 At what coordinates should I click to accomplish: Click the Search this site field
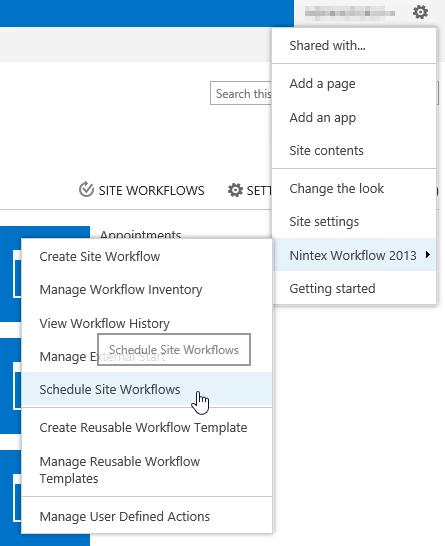(241, 93)
